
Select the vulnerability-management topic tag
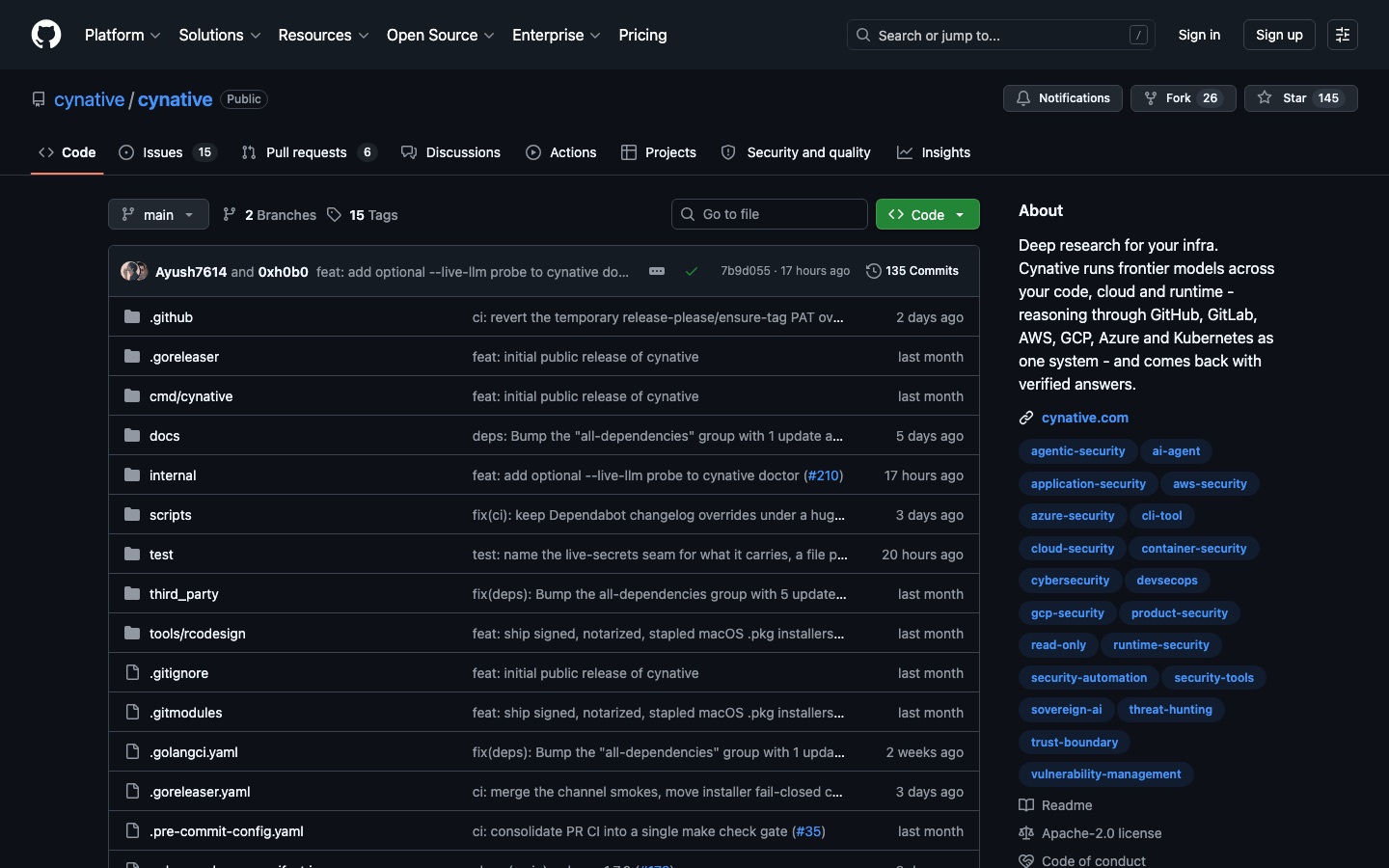(1105, 774)
